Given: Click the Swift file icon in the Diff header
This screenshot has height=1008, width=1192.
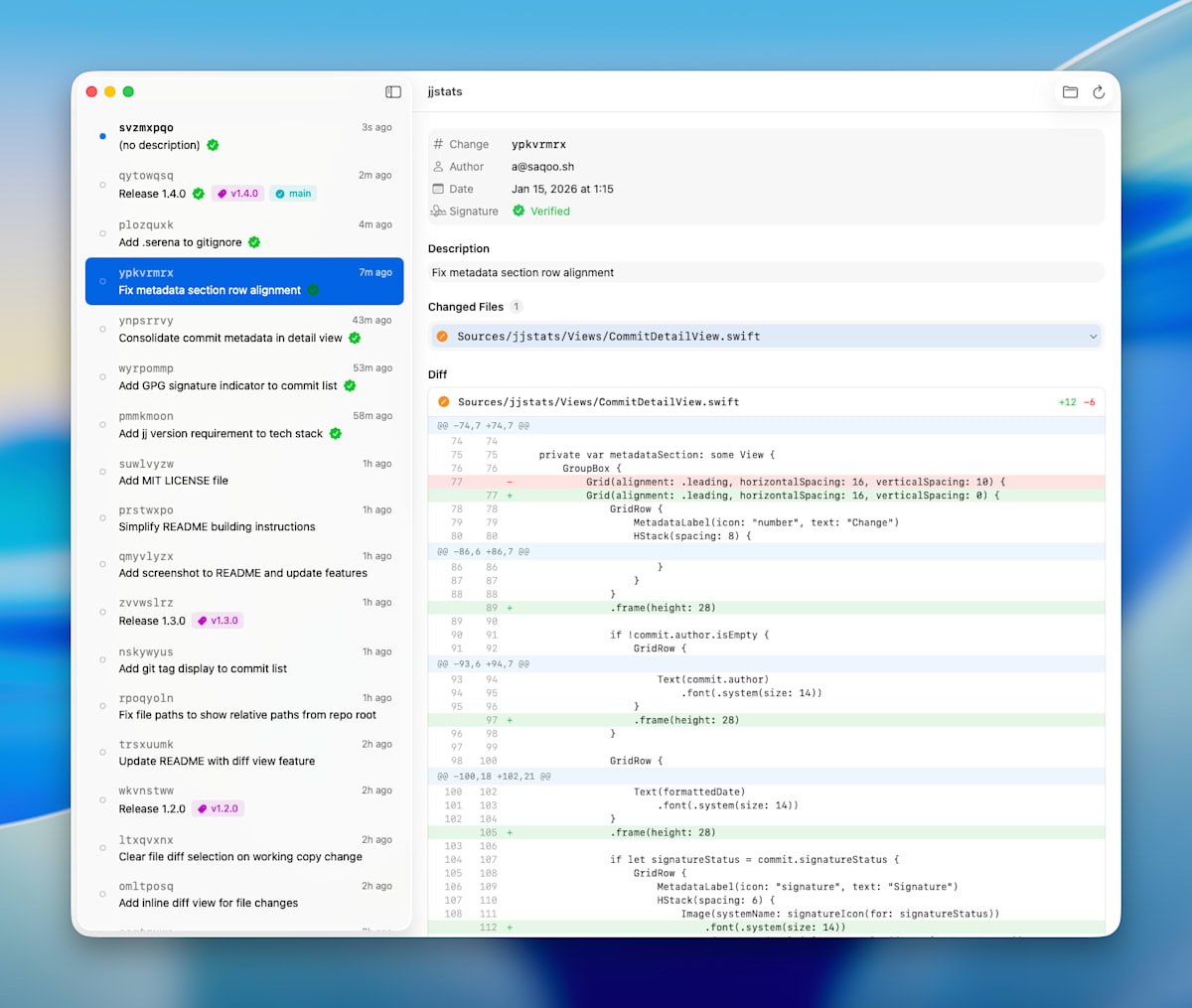Looking at the screenshot, I should point(442,402).
